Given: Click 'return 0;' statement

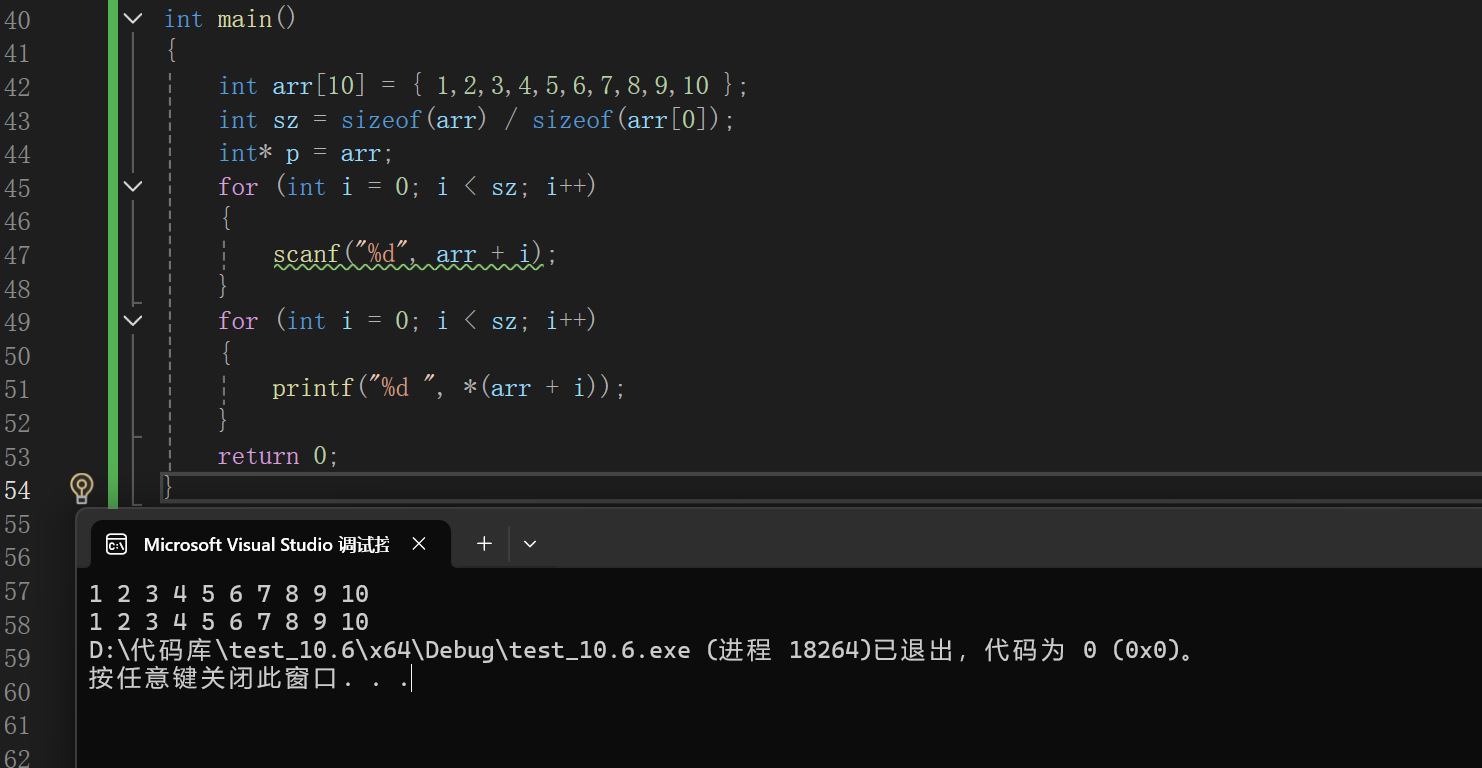Looking at the screenshot, I should [278, 456].
